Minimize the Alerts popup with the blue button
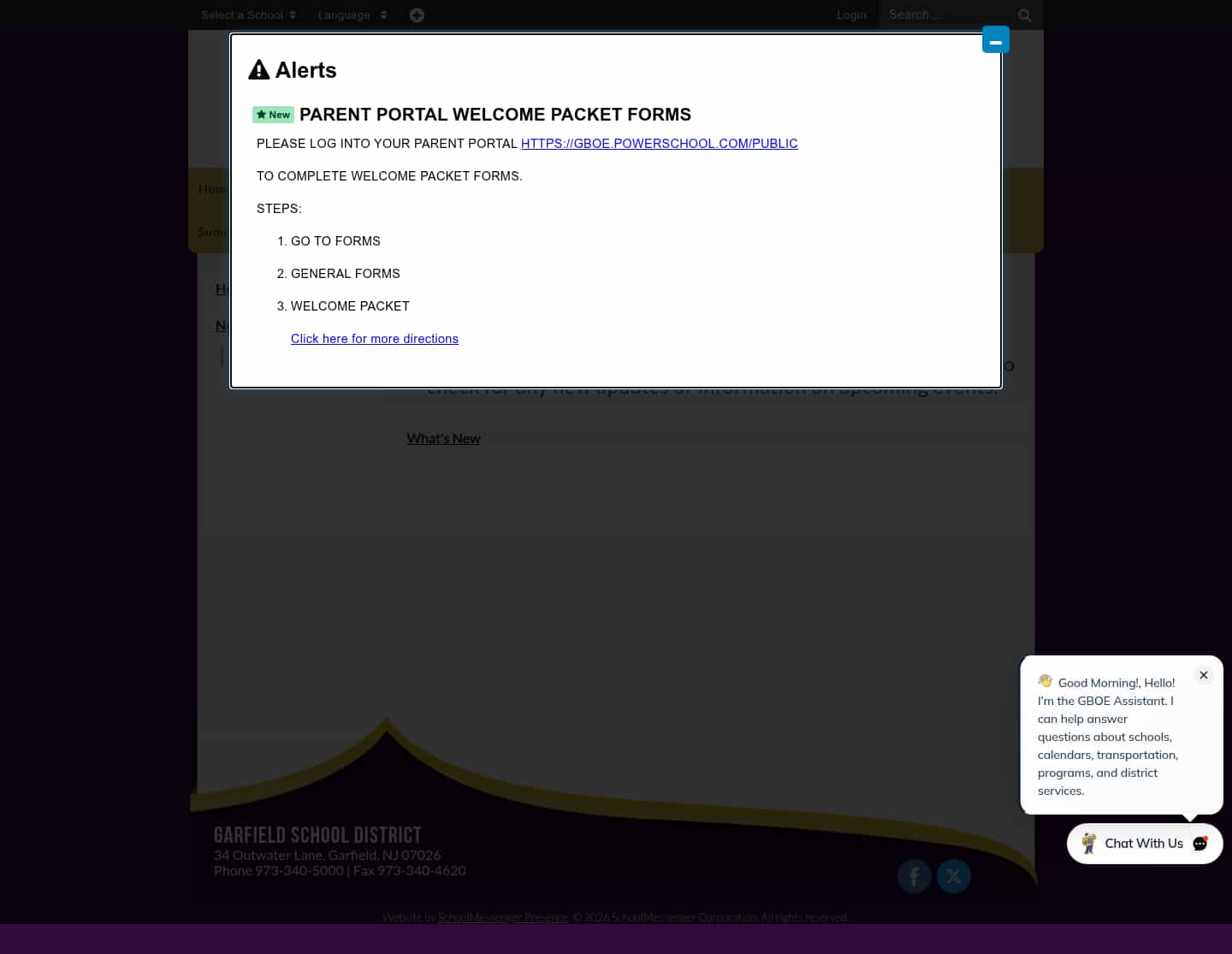 coord(996,39)
